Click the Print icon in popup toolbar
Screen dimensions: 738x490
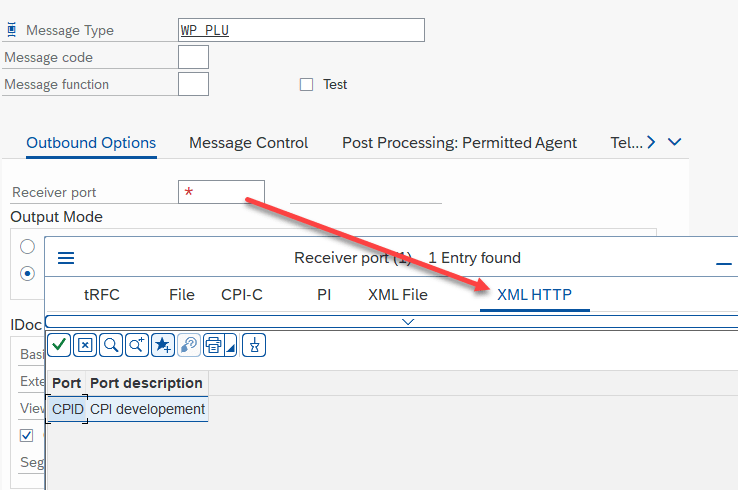[x=213, y=345]
